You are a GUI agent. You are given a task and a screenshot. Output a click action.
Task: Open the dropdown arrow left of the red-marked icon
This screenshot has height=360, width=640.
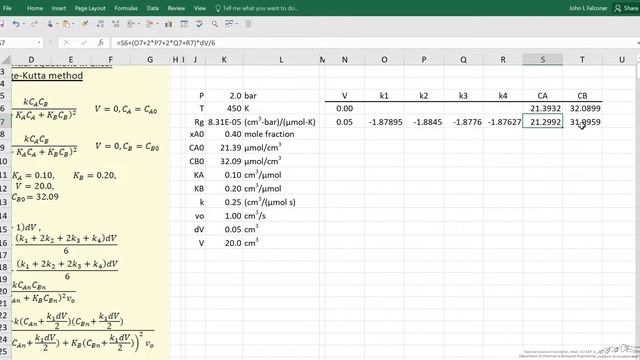[x=139, y=24]
